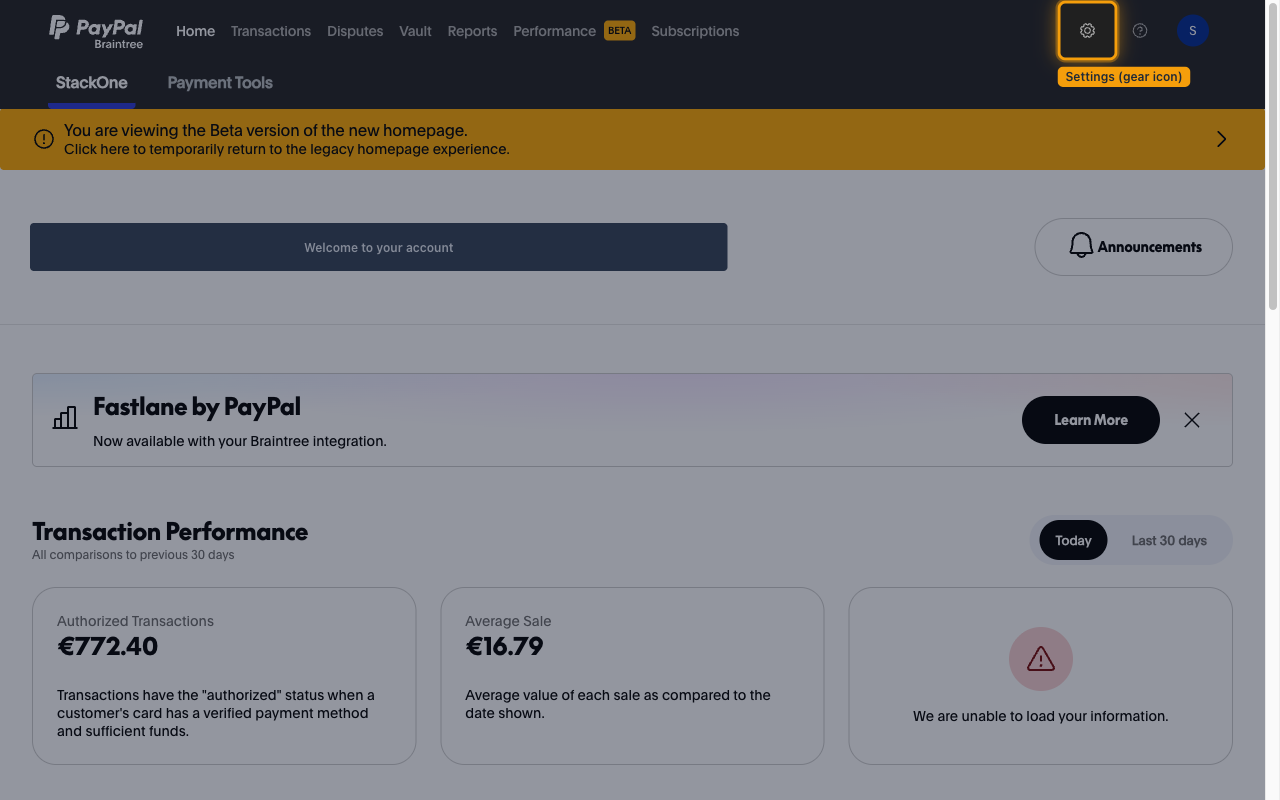This screenshot has height=800, width=1280.
Task: Click the 'Authorized Transactions' card label
Action: [x=136, y=621]
